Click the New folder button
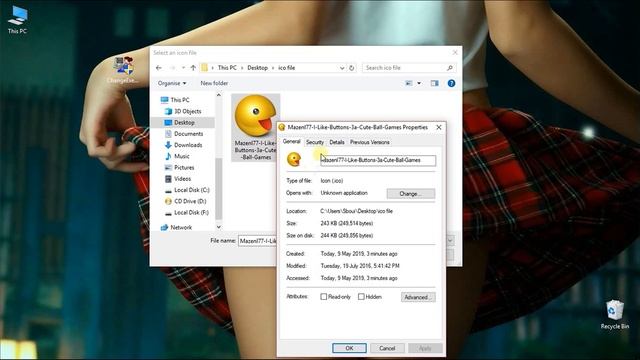Image resolution: width=640 pixels, height=360 pixels. (214, 83)
